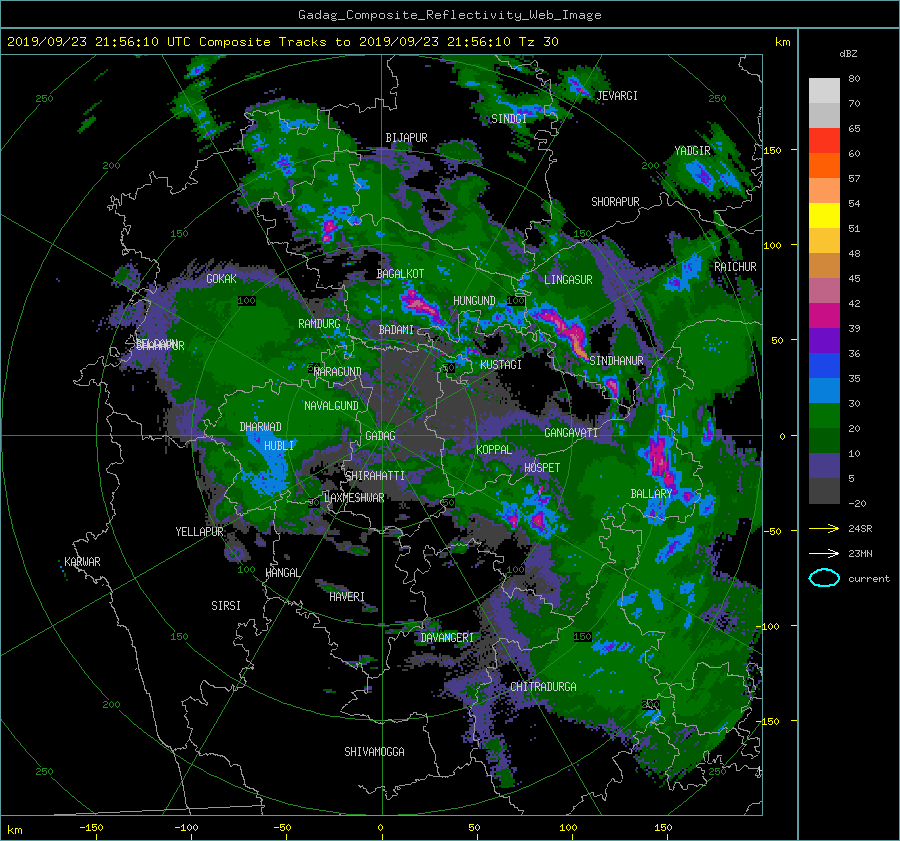Click the SHIVAMOGGA city label
Viewport: 900px width, 841px height.
pos(374,751)
